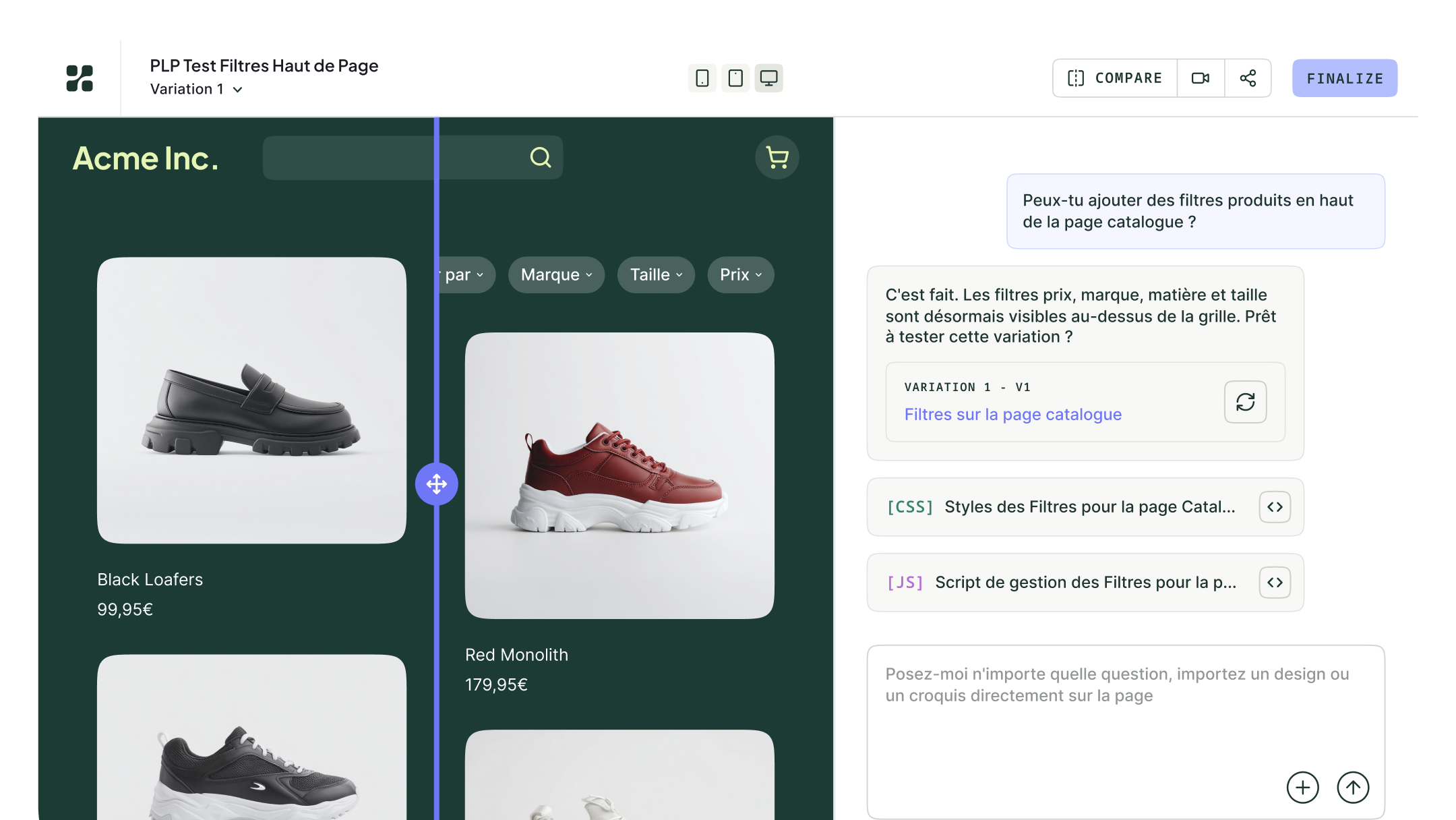1456x820 pixels.
Task: Open Filtres sur la page catalogue link
Action: [x=1012, y=414]
